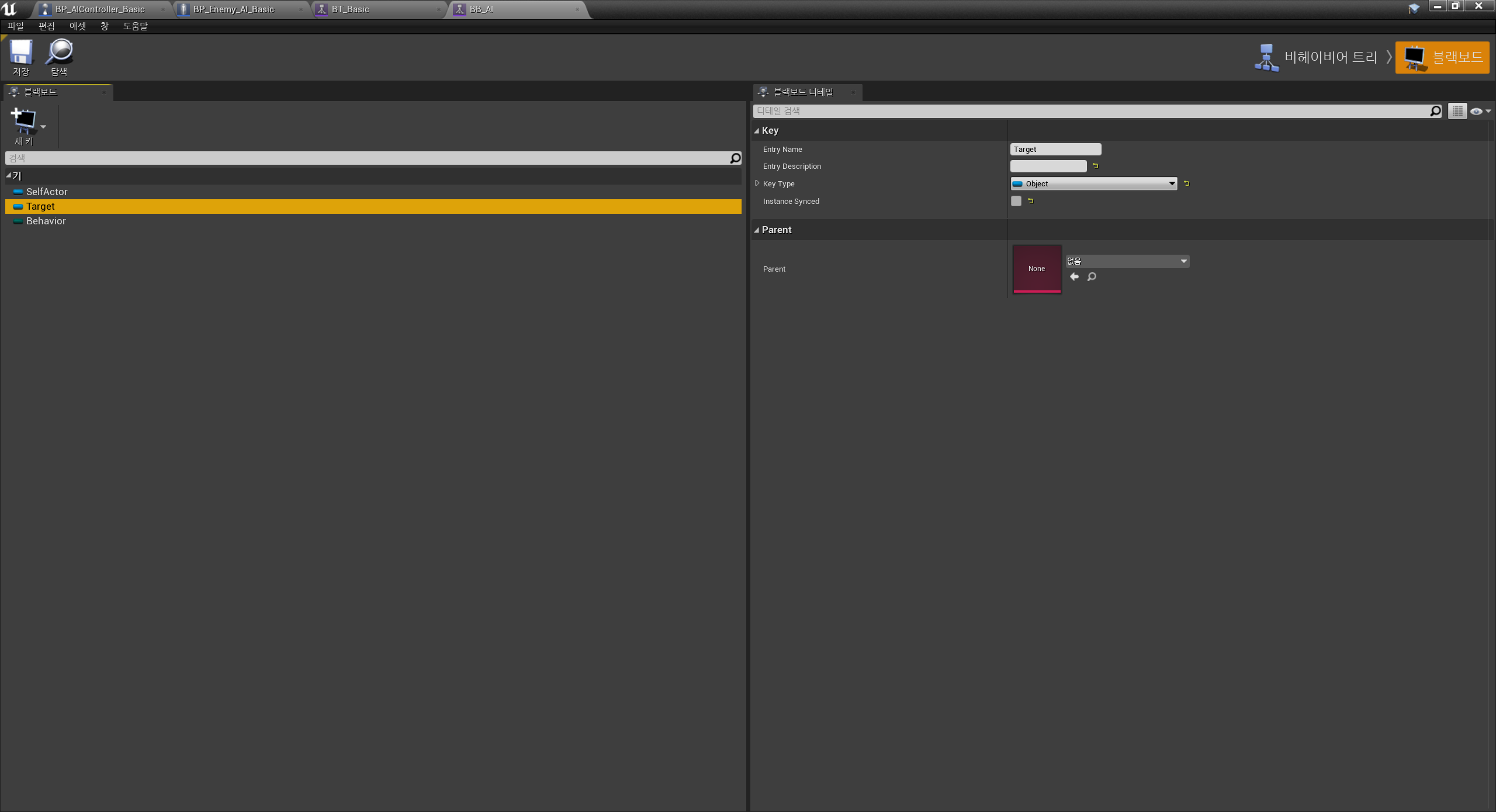Viewport: 1496px width, 812px height.
Task: Open the property matrix grid icon
Action: pyautogui.click(x=1457, y=111)
